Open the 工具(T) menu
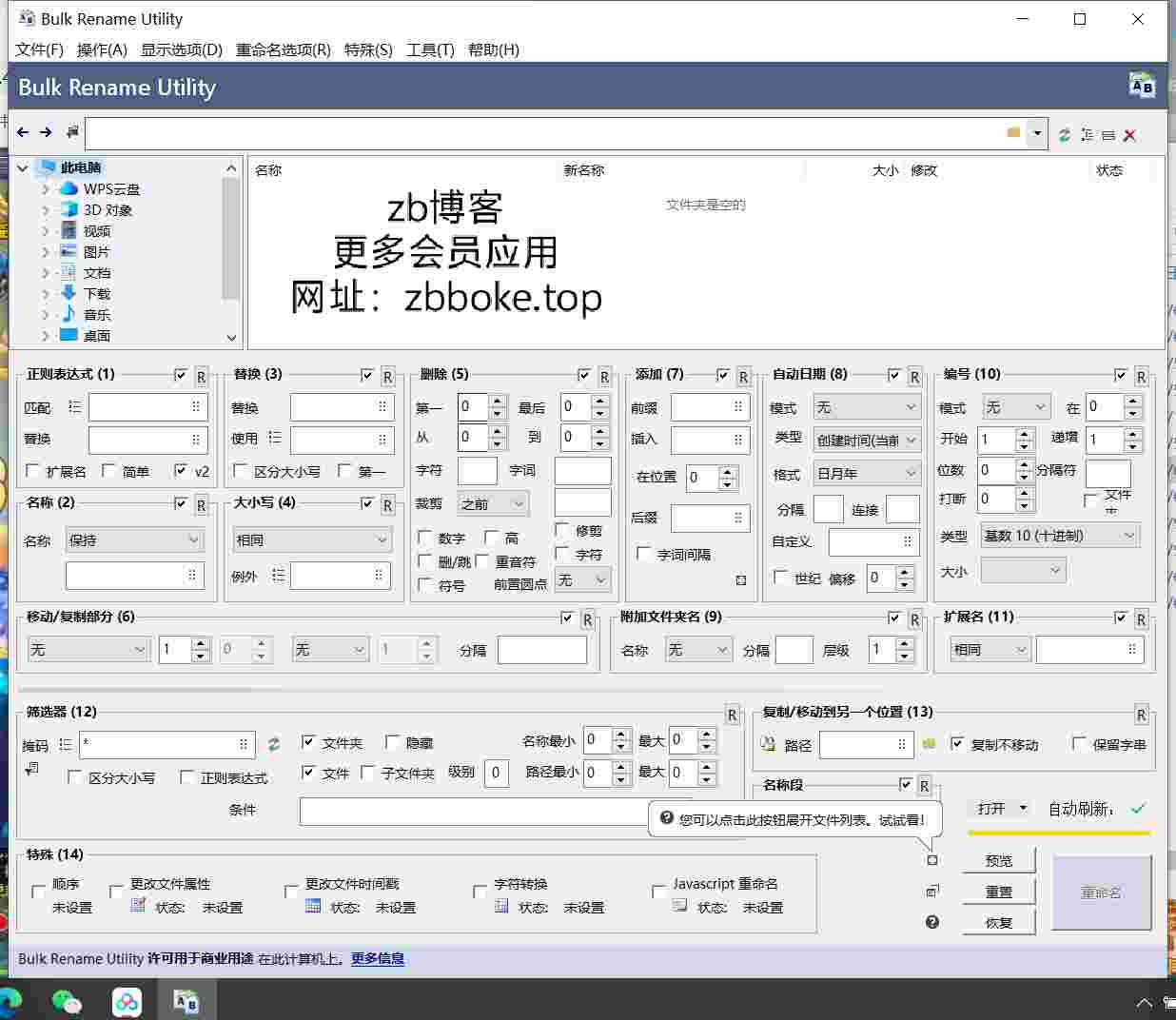 pyautogui.click(x=430, y=49)
